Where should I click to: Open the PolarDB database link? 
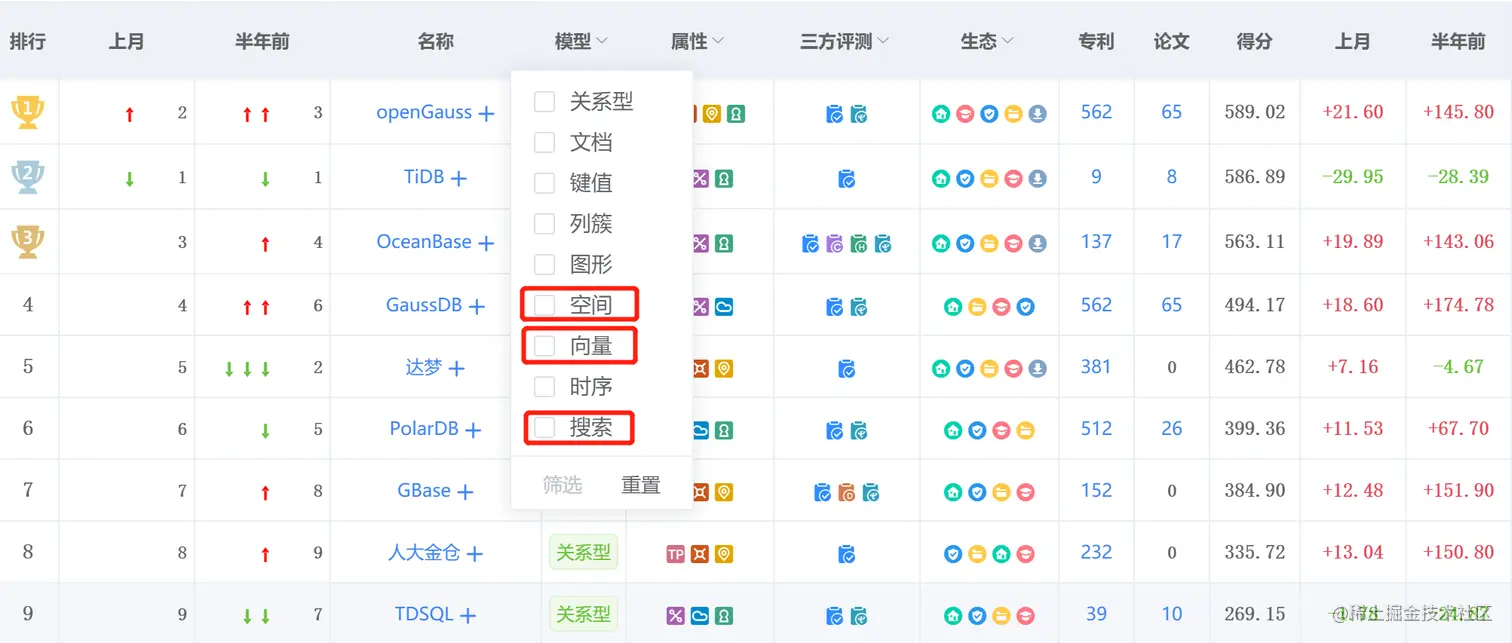[x=424, y=428]
